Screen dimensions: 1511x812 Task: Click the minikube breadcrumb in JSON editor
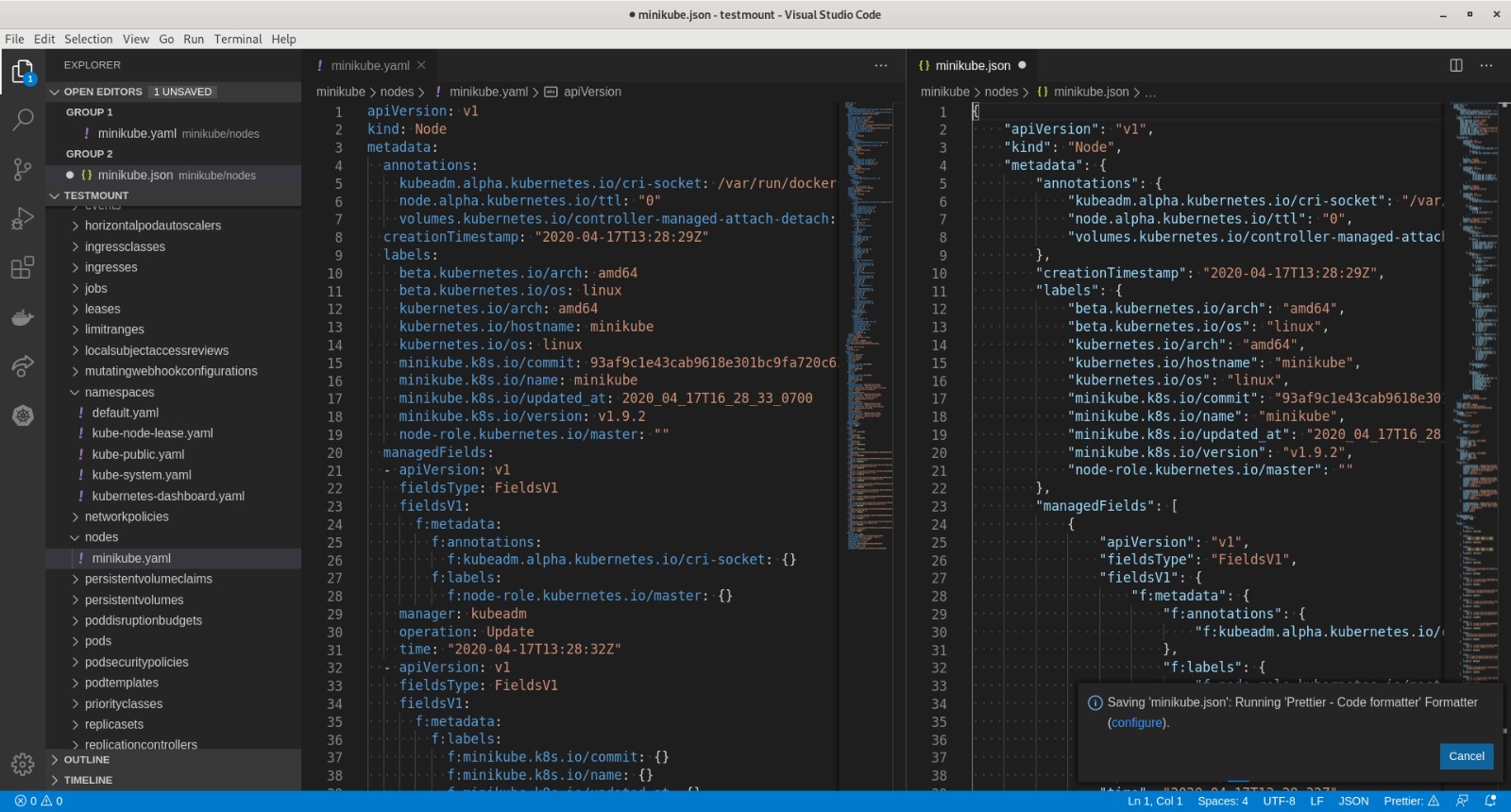(x=945, y=92)
